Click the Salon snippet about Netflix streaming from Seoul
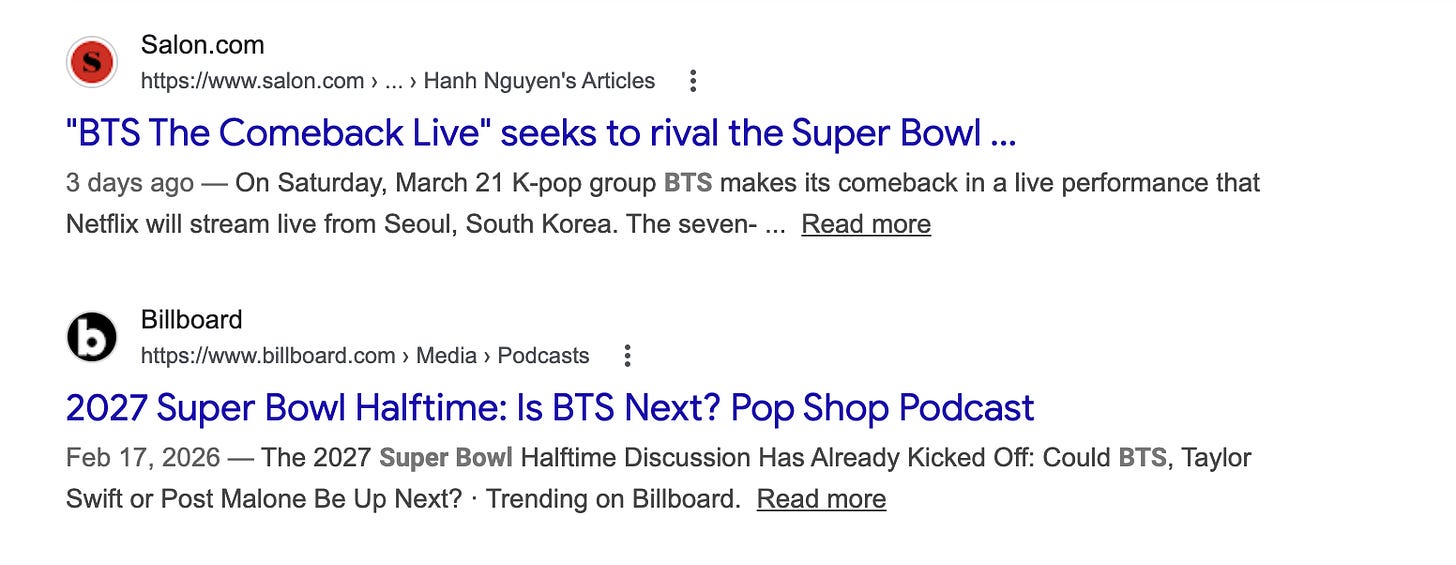The width and height of the screenshot is (1456, 565). (663, 204)
